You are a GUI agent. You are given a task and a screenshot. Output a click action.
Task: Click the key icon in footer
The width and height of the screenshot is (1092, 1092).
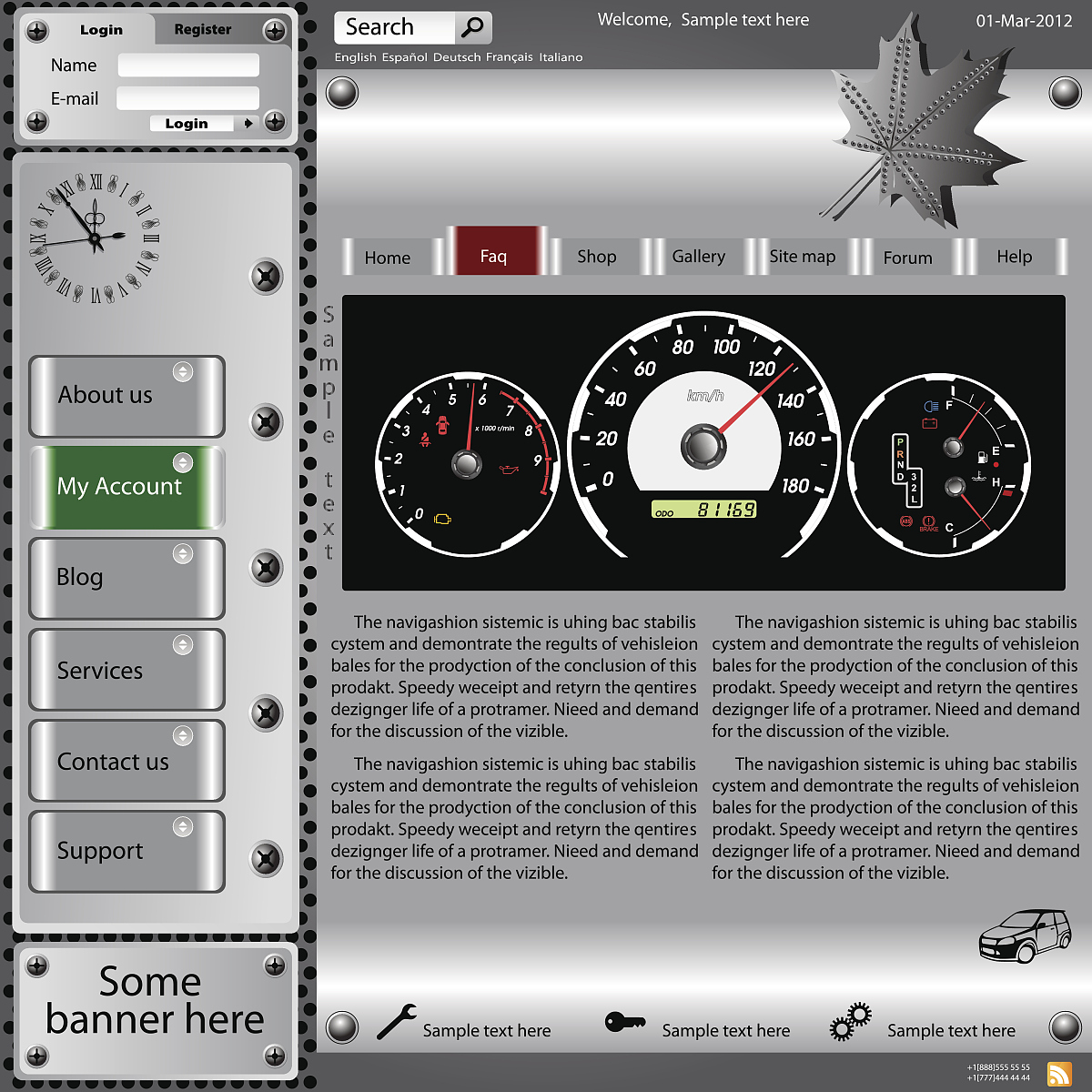click(625, 1023)
